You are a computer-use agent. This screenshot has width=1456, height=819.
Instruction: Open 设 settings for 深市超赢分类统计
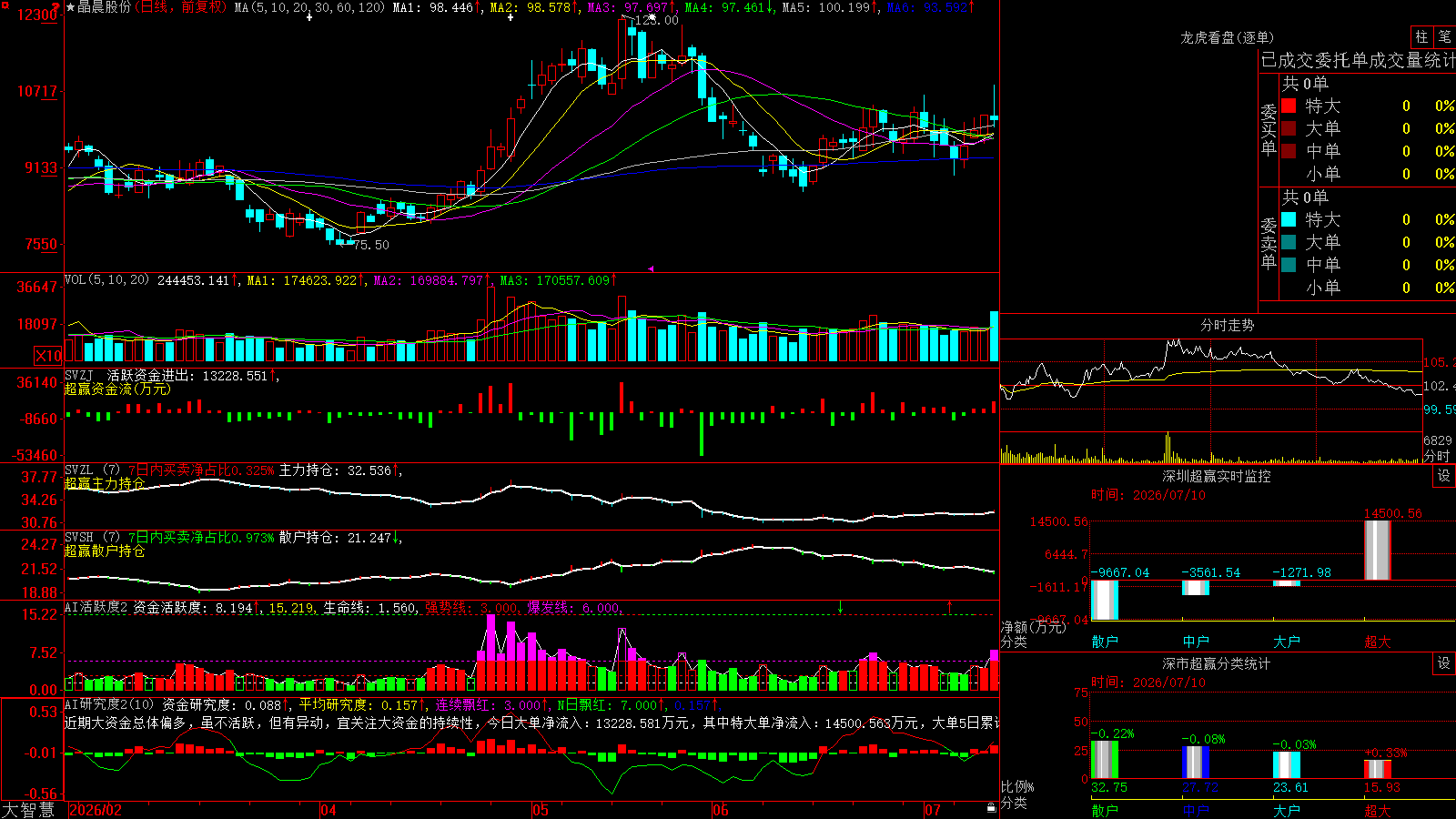pyautogui.click(x=1444, y=664)
